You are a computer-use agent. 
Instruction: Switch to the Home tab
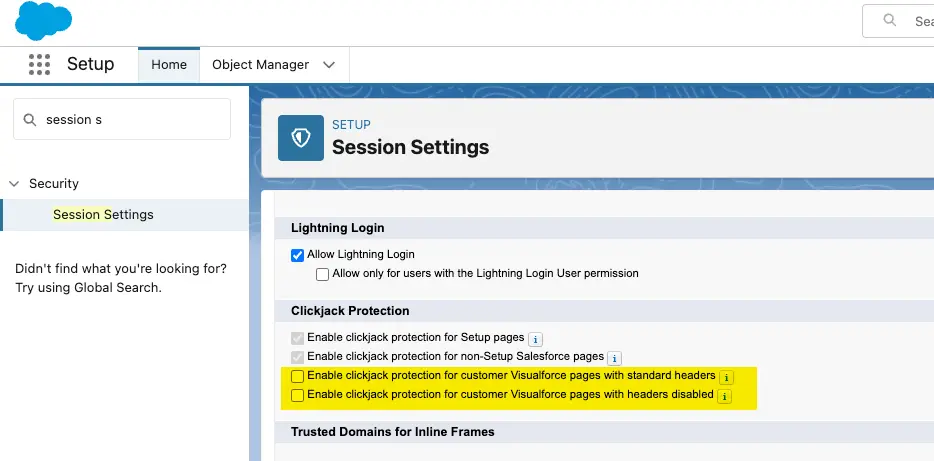coord(169,65)
